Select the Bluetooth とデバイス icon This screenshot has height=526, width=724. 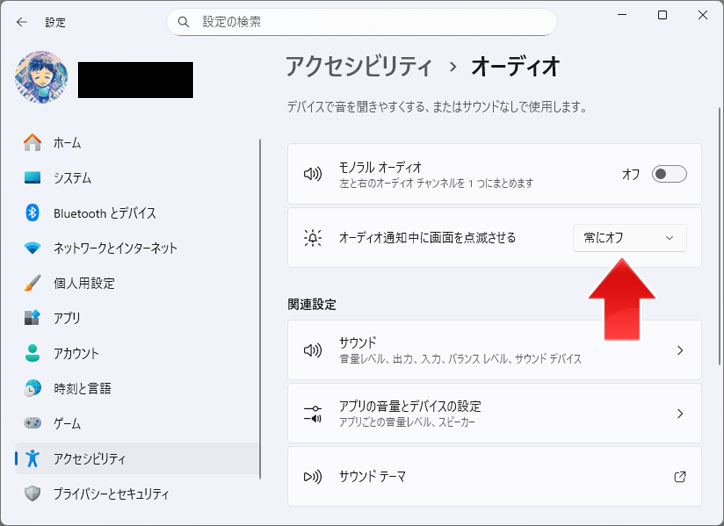point(33,213)
